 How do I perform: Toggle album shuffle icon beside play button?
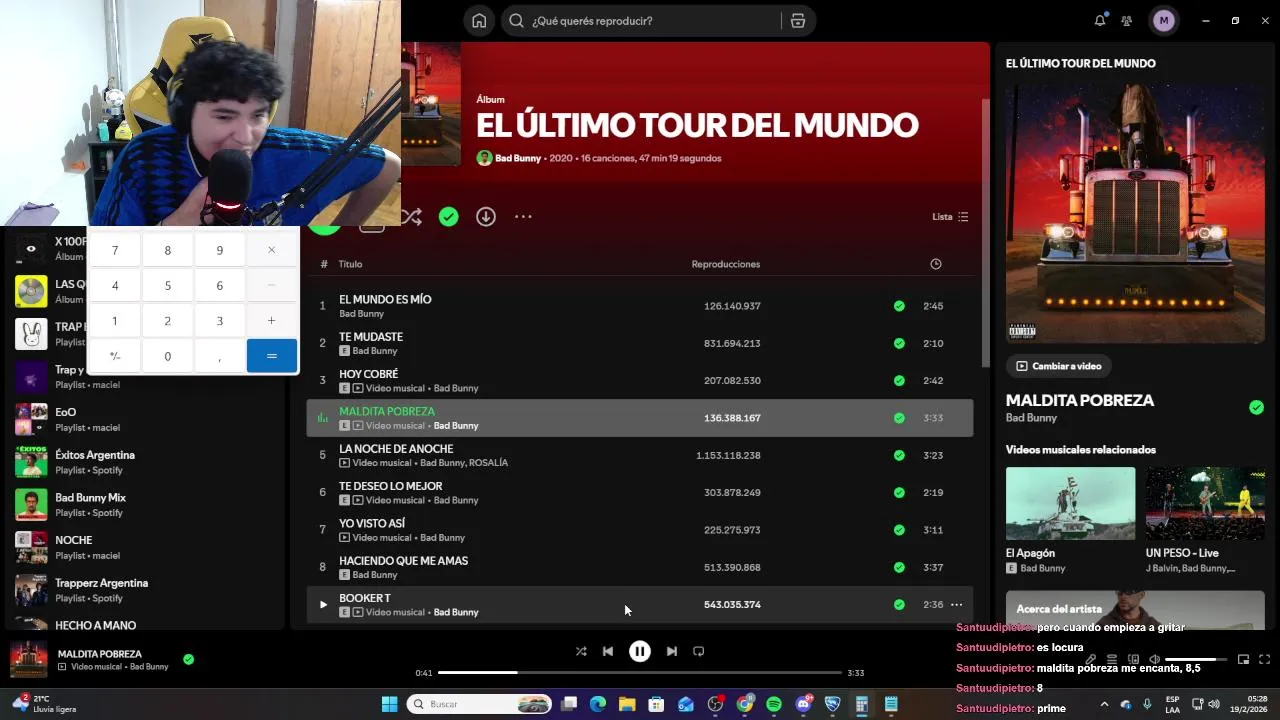pos(411,217)
